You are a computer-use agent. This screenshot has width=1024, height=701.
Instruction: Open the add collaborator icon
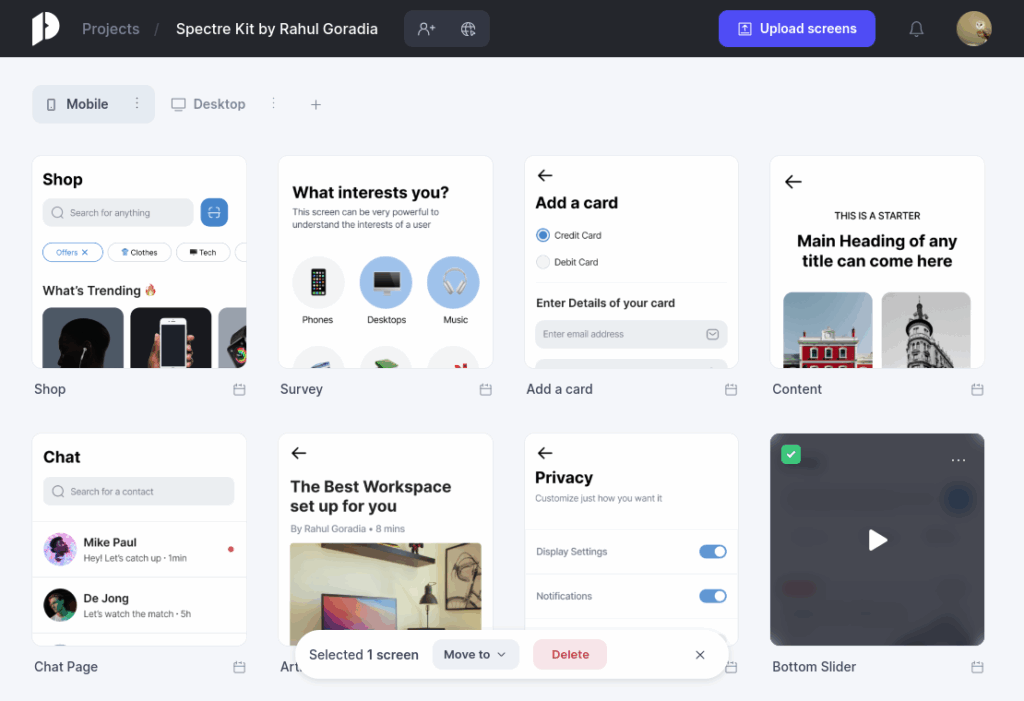pos(426,29)
